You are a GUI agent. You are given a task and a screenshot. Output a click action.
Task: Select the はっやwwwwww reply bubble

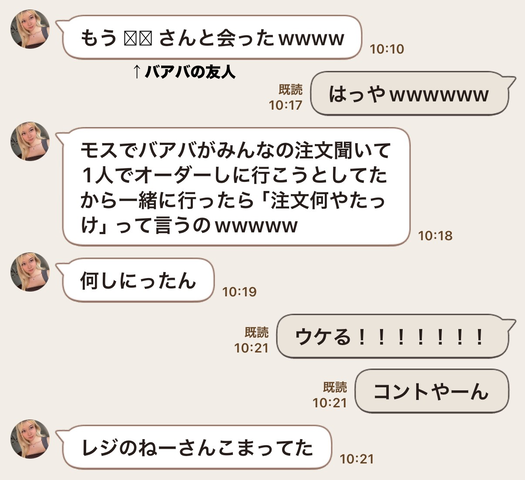(412, 93)
